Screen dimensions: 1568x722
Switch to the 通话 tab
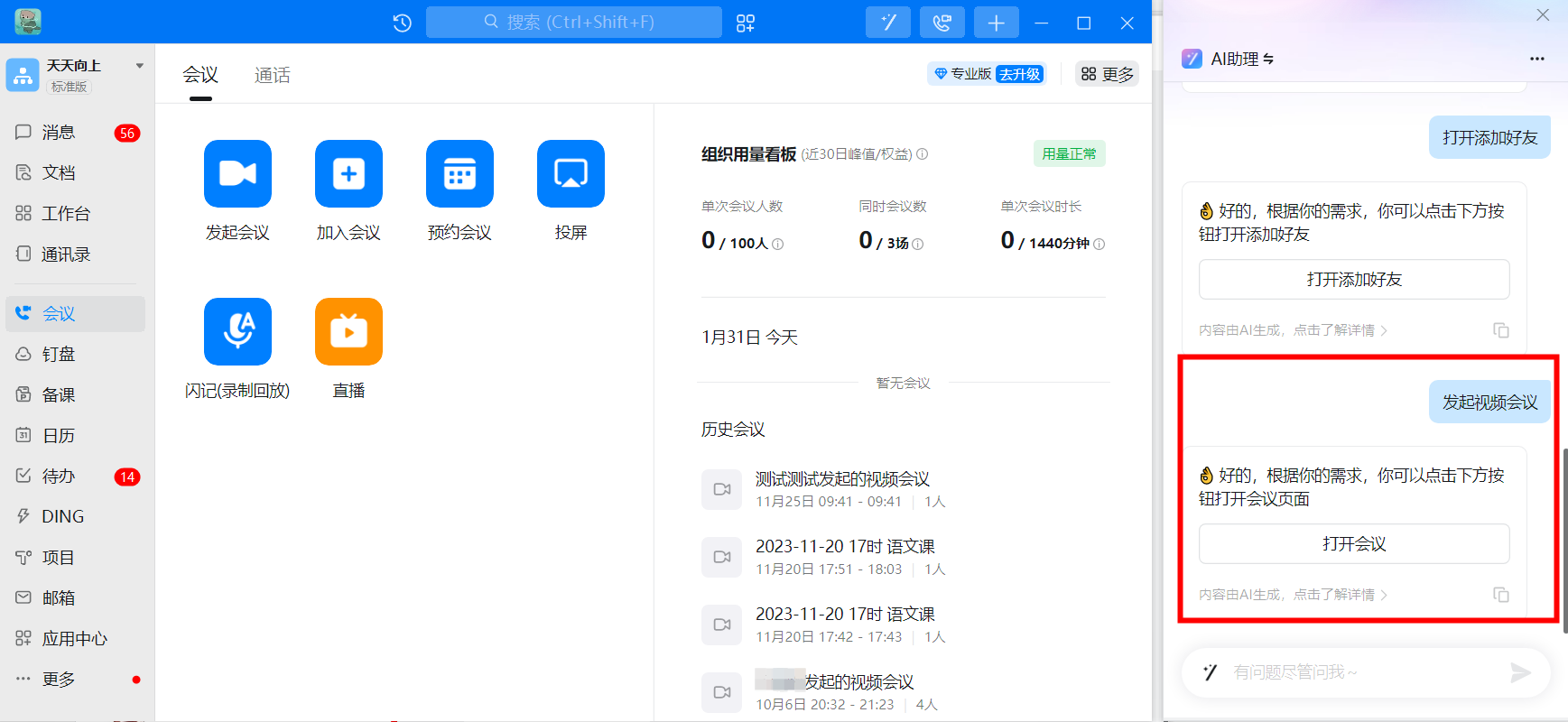(272, 75)
